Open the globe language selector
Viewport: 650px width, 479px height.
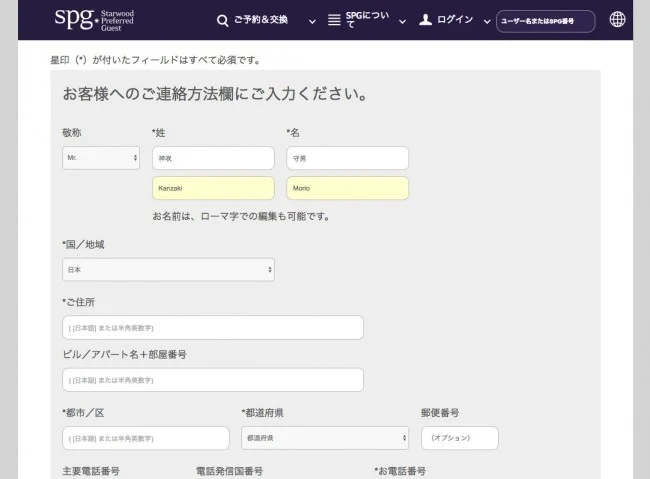click(617, 20)
